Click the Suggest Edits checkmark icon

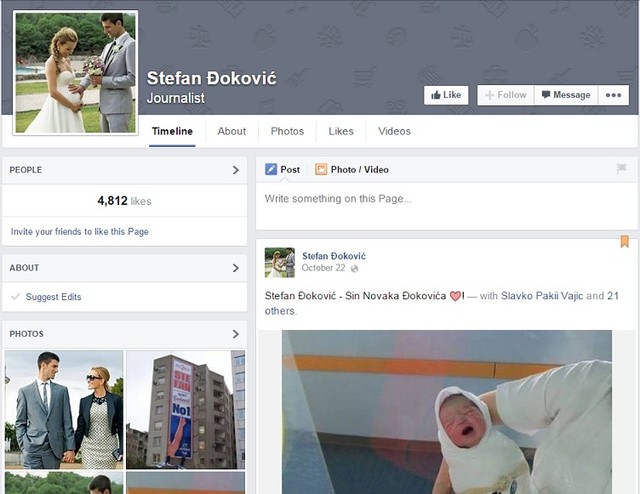(16, 296)
